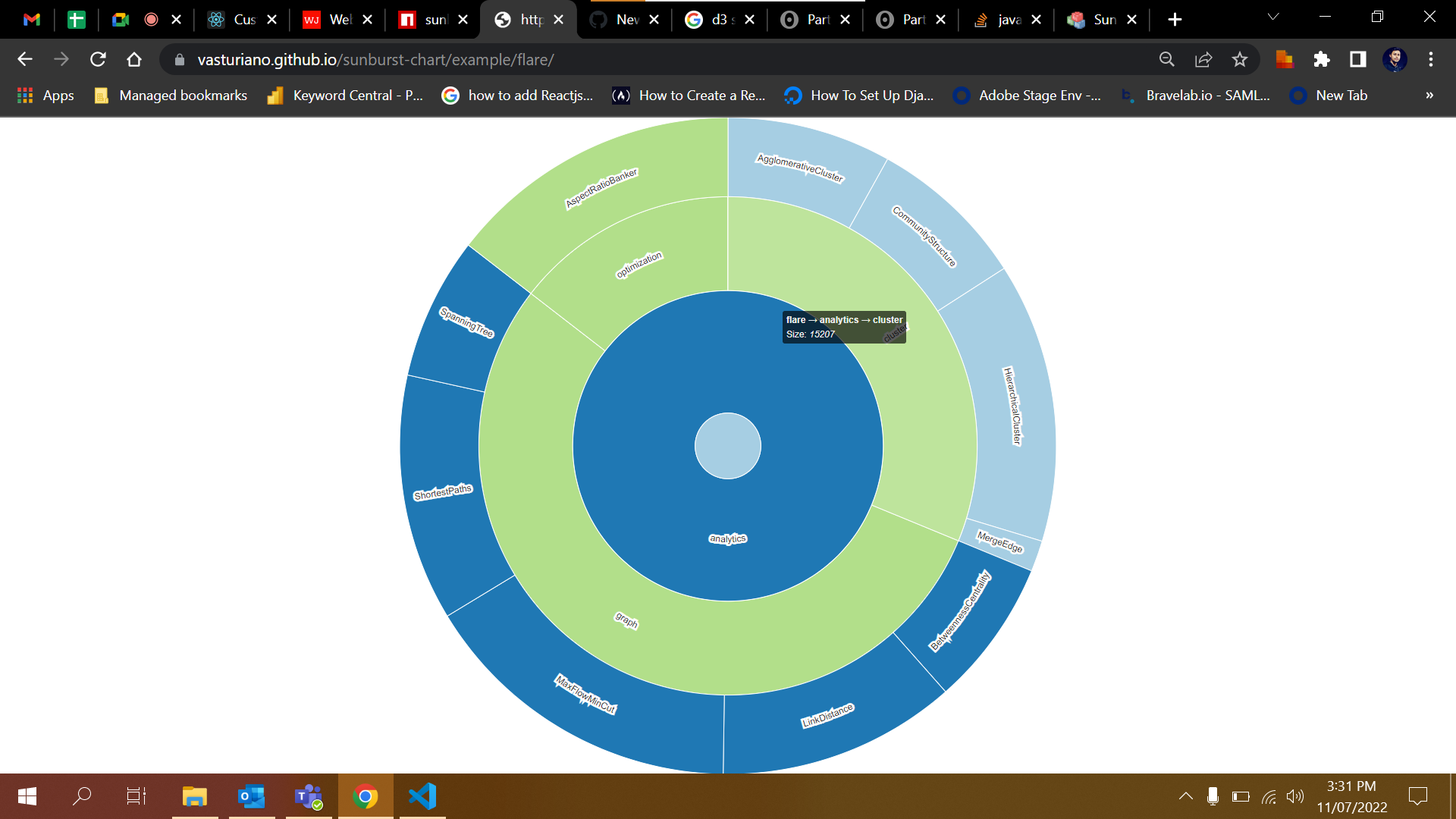Click Apps in the bookmarks bar
Viewport: 1456px width, 819px height.
coord(45,96)
